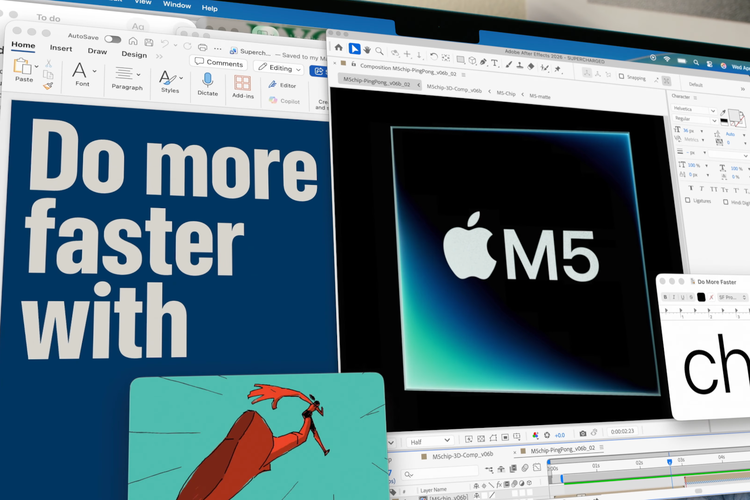Select the Rotation tool in After Effects
The image size is (750, 500).
pyautogui.click(x=434, y=56)
